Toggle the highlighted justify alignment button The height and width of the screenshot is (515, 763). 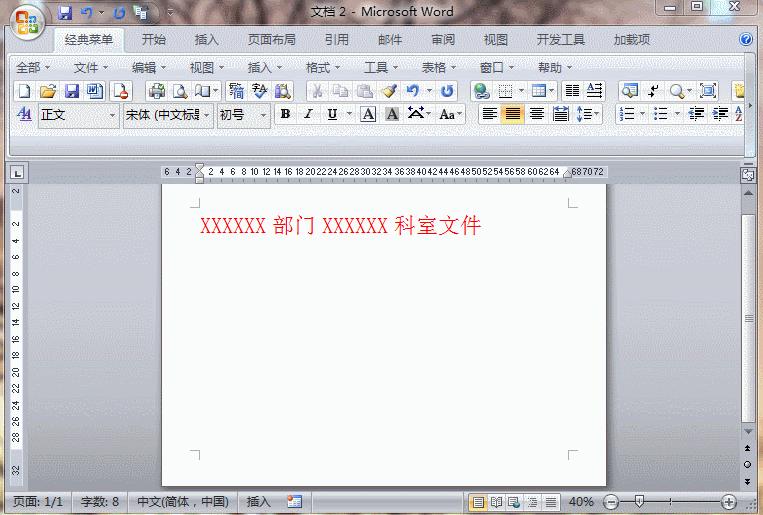pyautogui.click(x=512, y=115)
